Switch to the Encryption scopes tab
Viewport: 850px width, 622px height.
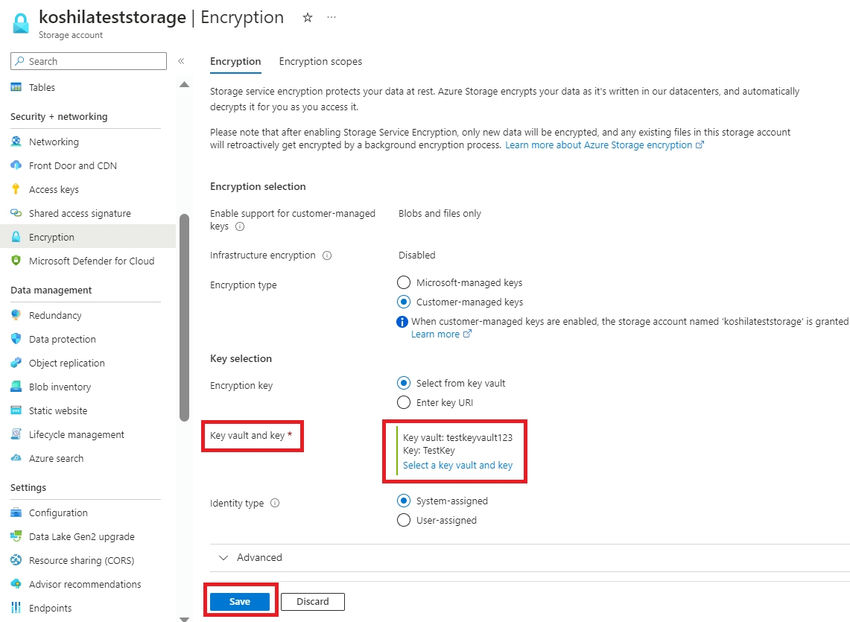point(320,61)
